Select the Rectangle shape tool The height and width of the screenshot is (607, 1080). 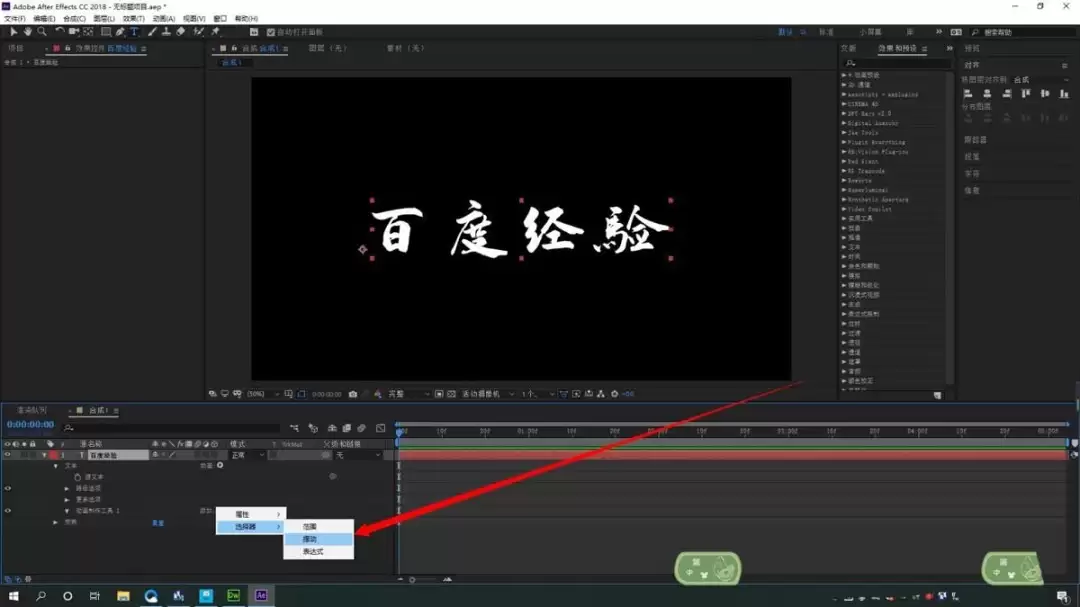coord(106,32)
